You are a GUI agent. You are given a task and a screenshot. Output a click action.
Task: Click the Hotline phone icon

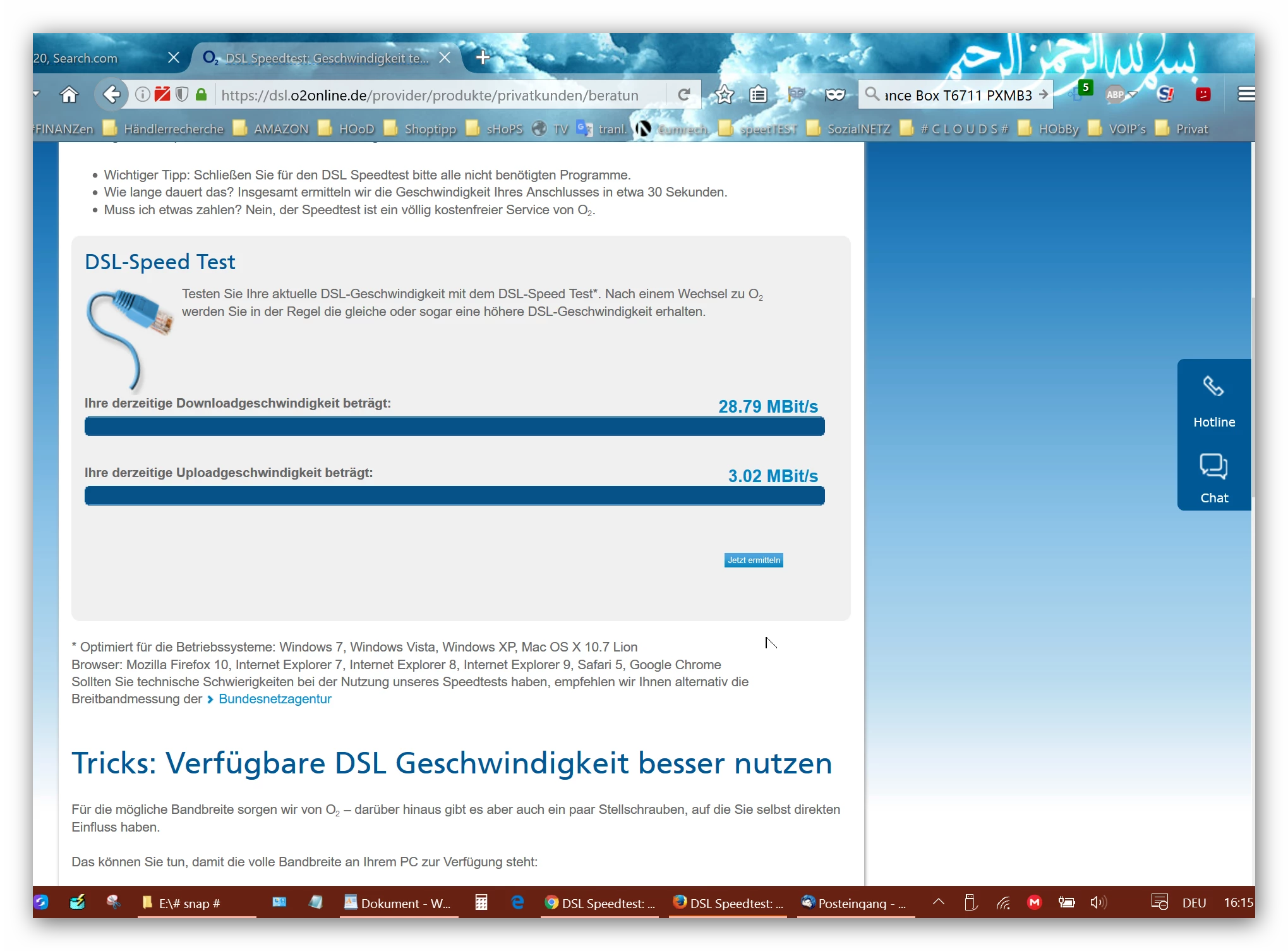[x=1213, y=387]
